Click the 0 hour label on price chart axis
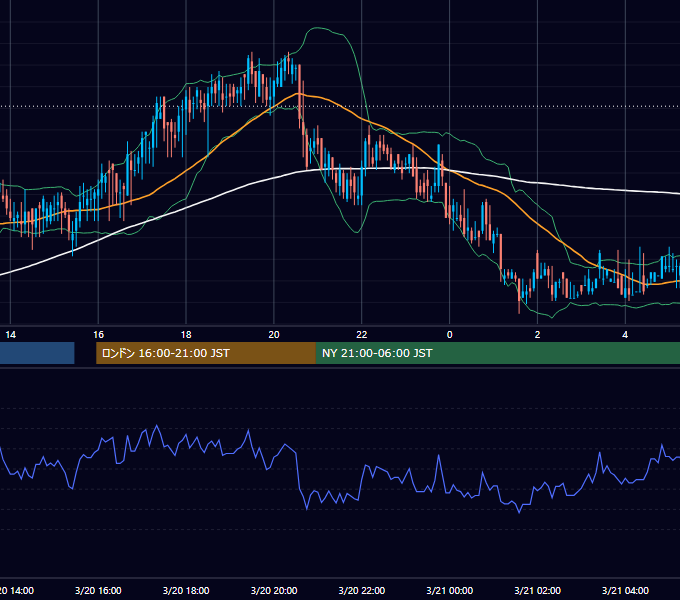This screenshot has width=680, height=600. point(450,335)
